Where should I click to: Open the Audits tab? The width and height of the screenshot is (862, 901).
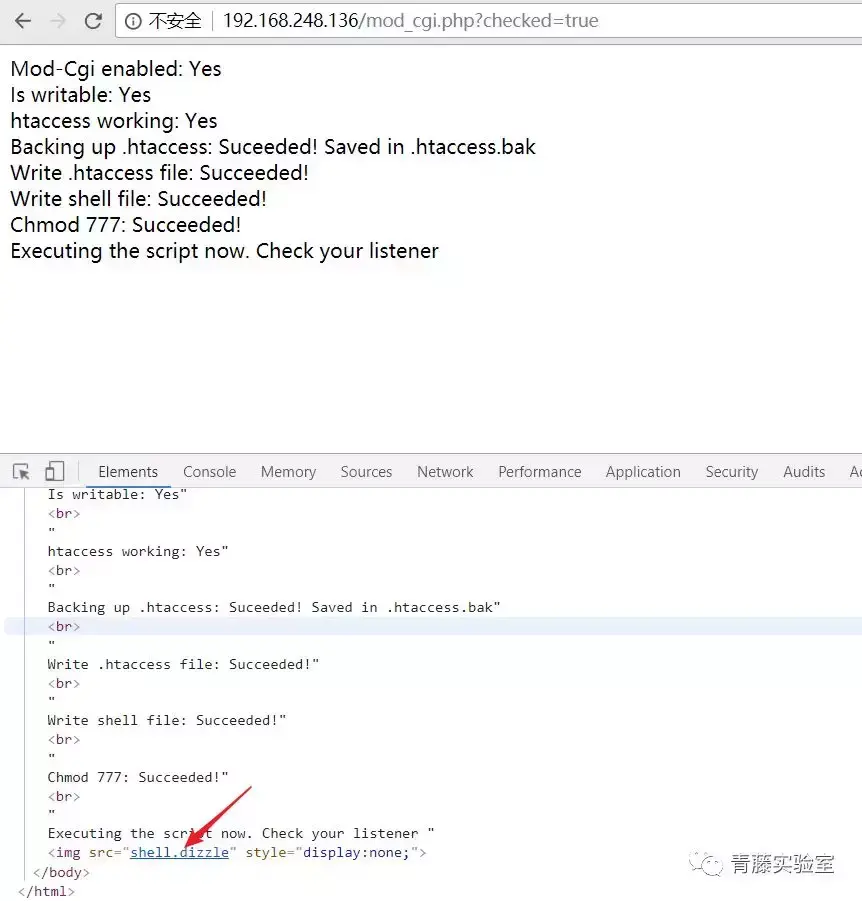click(804, 472)
